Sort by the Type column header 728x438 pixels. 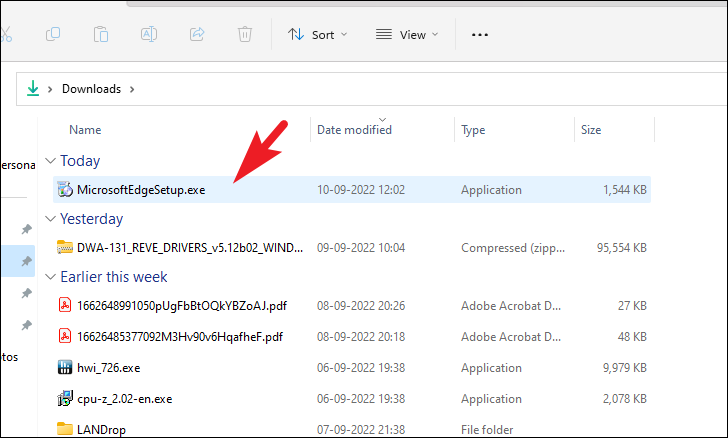click(x=473, y=130)
